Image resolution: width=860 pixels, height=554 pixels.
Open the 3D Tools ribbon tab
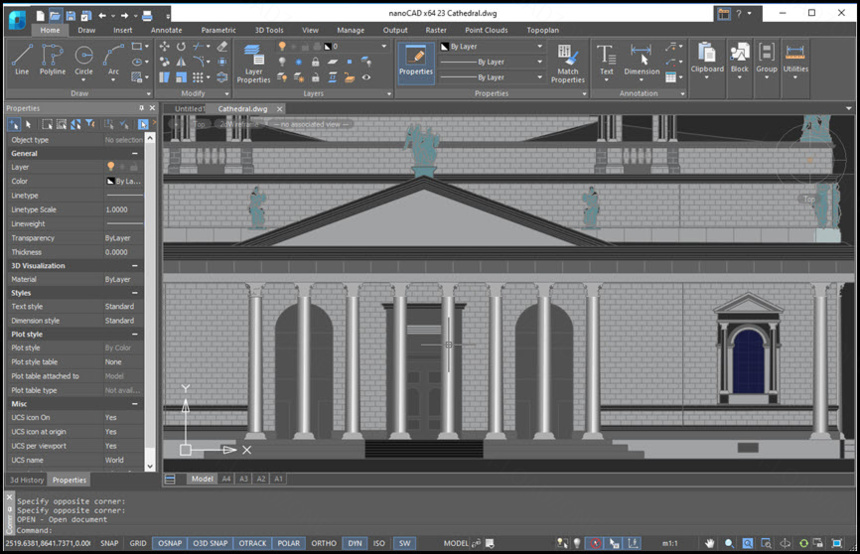click(269, 30)
